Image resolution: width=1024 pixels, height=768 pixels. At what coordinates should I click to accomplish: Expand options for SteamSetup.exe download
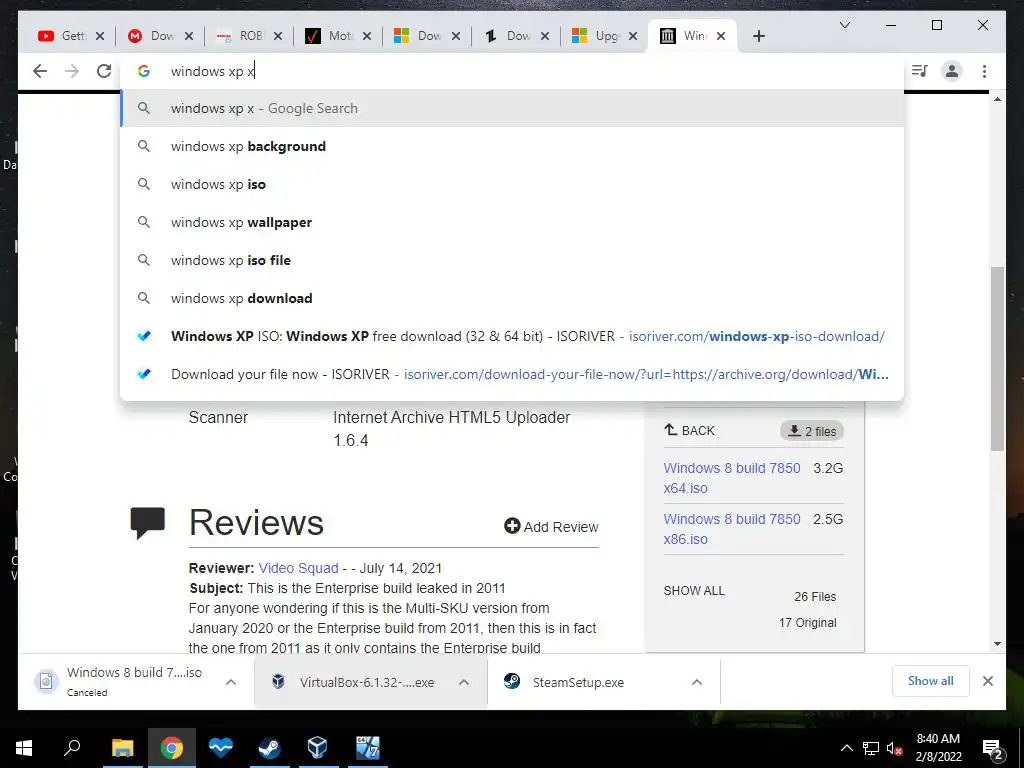click(x=697, y=682)
